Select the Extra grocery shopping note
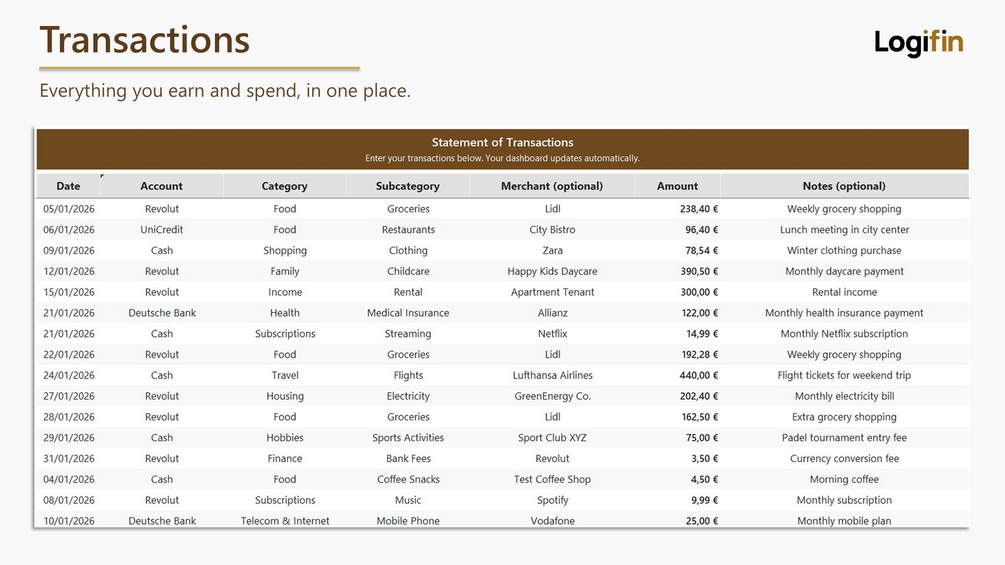The height and width of the screenshot is (565, 1005). 844,417
